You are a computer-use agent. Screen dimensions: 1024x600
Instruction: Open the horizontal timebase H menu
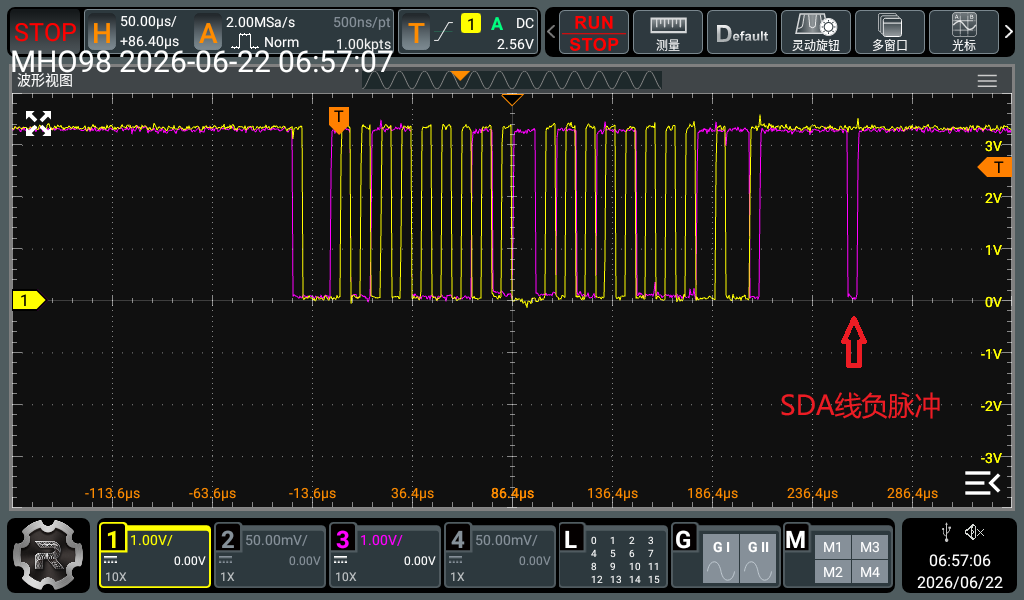101,32
